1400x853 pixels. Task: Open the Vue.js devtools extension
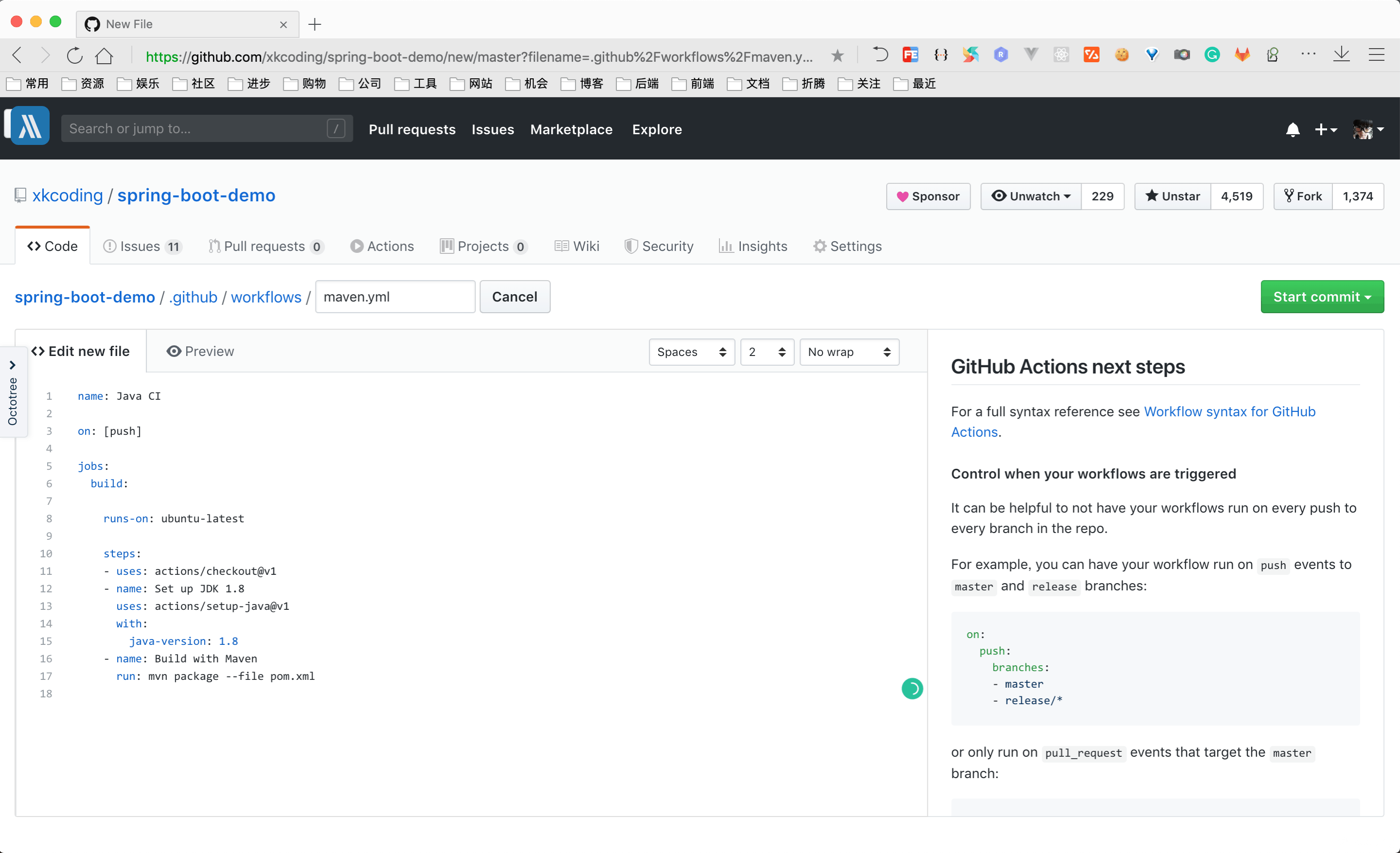[1031, 55]
